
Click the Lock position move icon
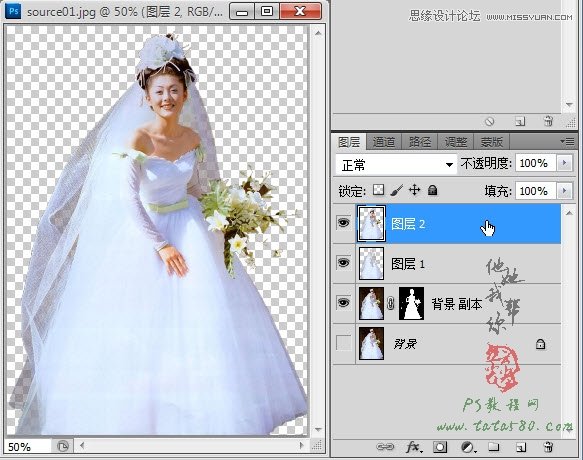(415, 190)
